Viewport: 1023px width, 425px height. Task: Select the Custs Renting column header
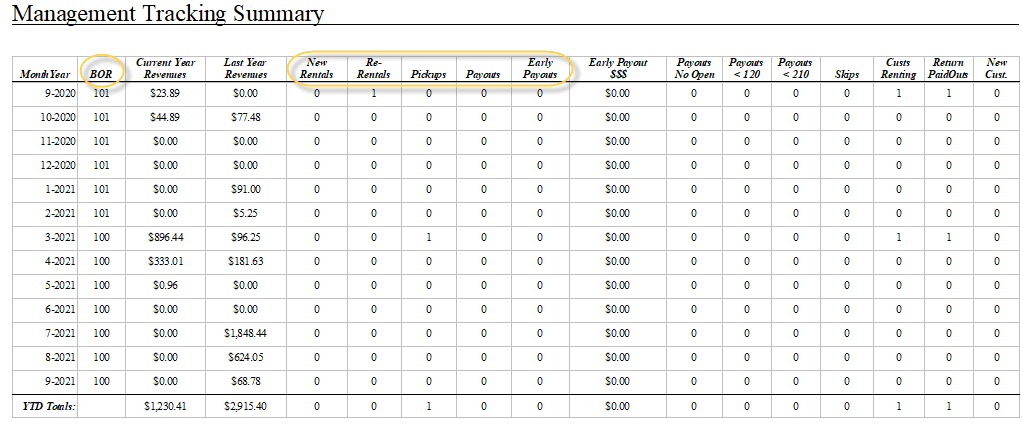pos(898,68)
